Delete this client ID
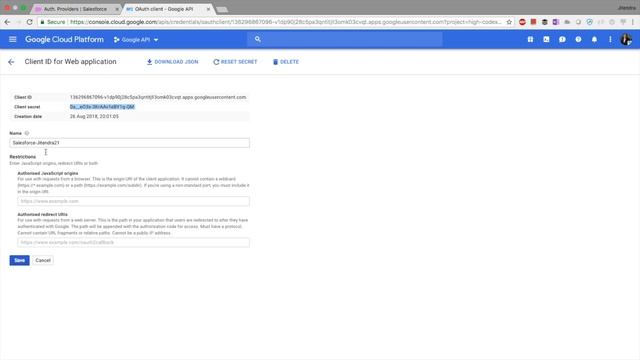The width and height of the screenshot is (640, 360). 286,62
